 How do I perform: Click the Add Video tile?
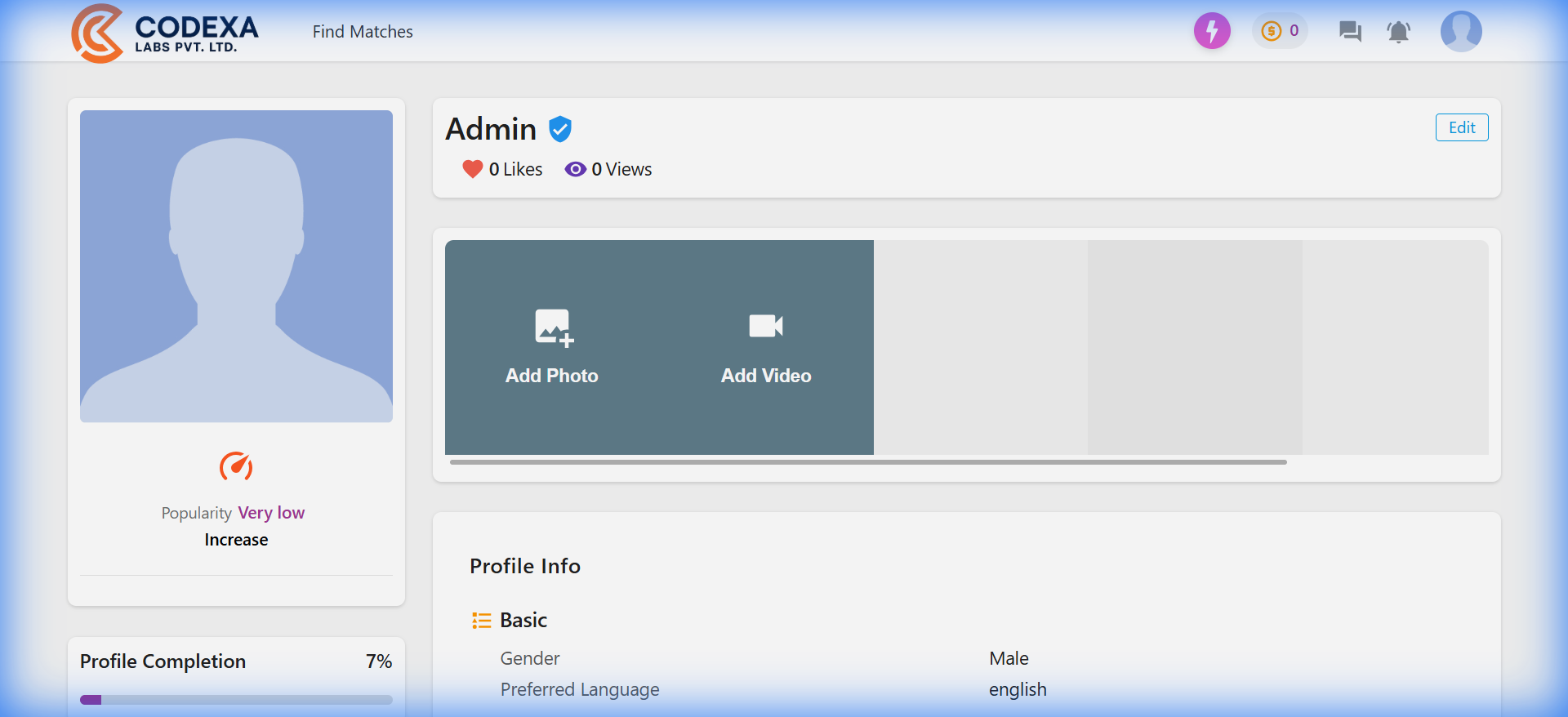(766, 347)
